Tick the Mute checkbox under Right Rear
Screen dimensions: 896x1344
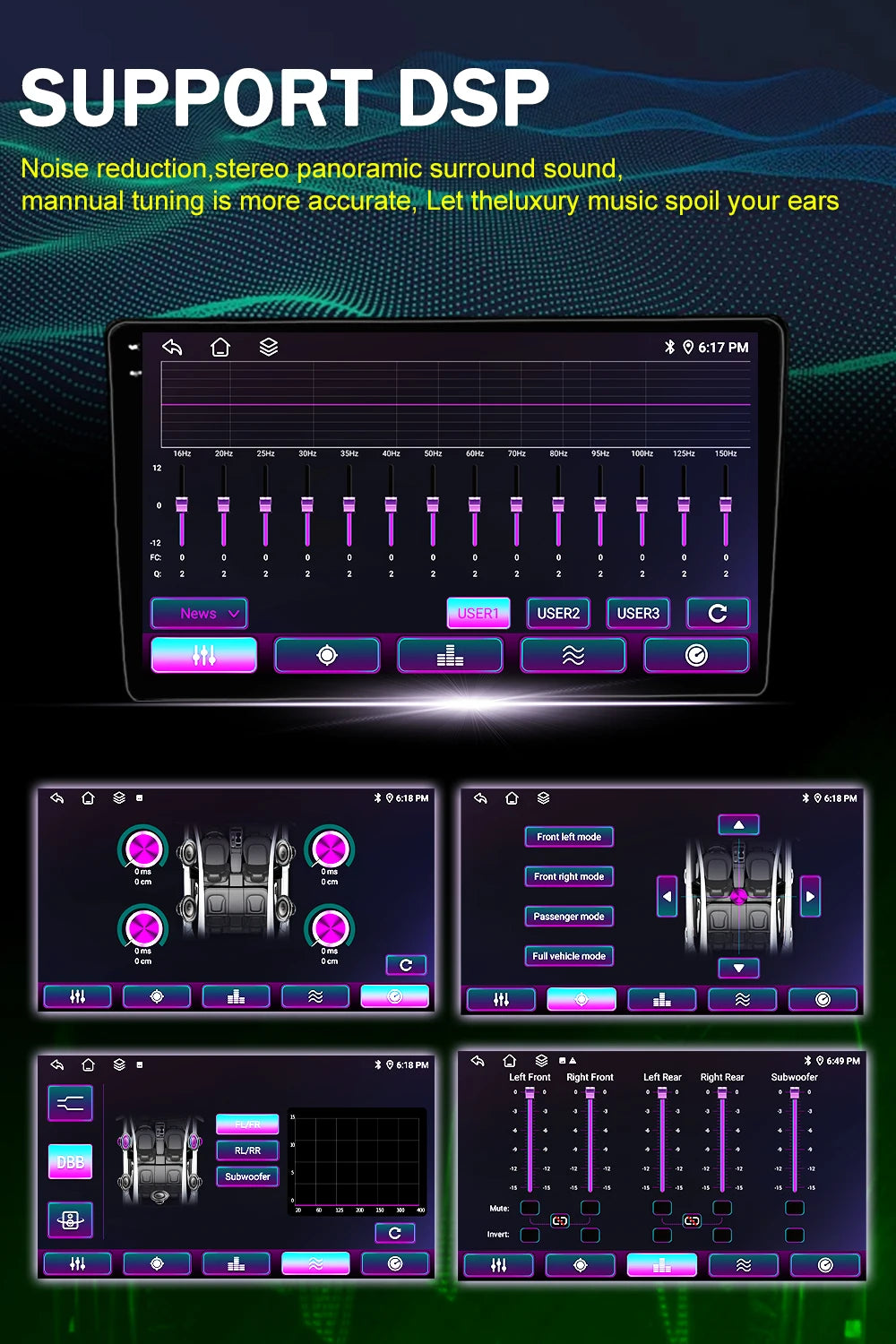[722, 1208]
